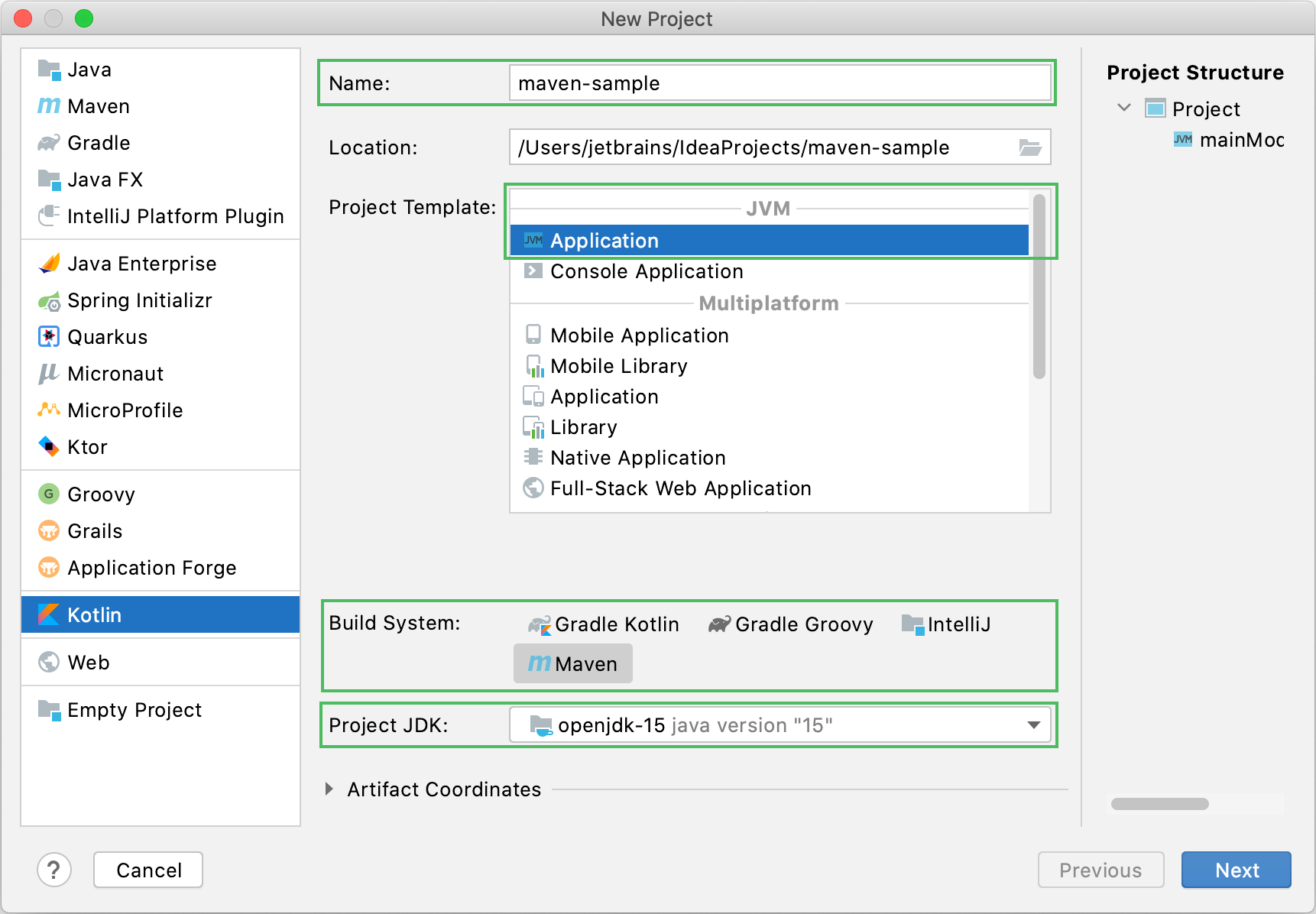Select the Full-Stack Web Application icon
Viewport: 1316px width, 914px height.
[x=533, y=488]
